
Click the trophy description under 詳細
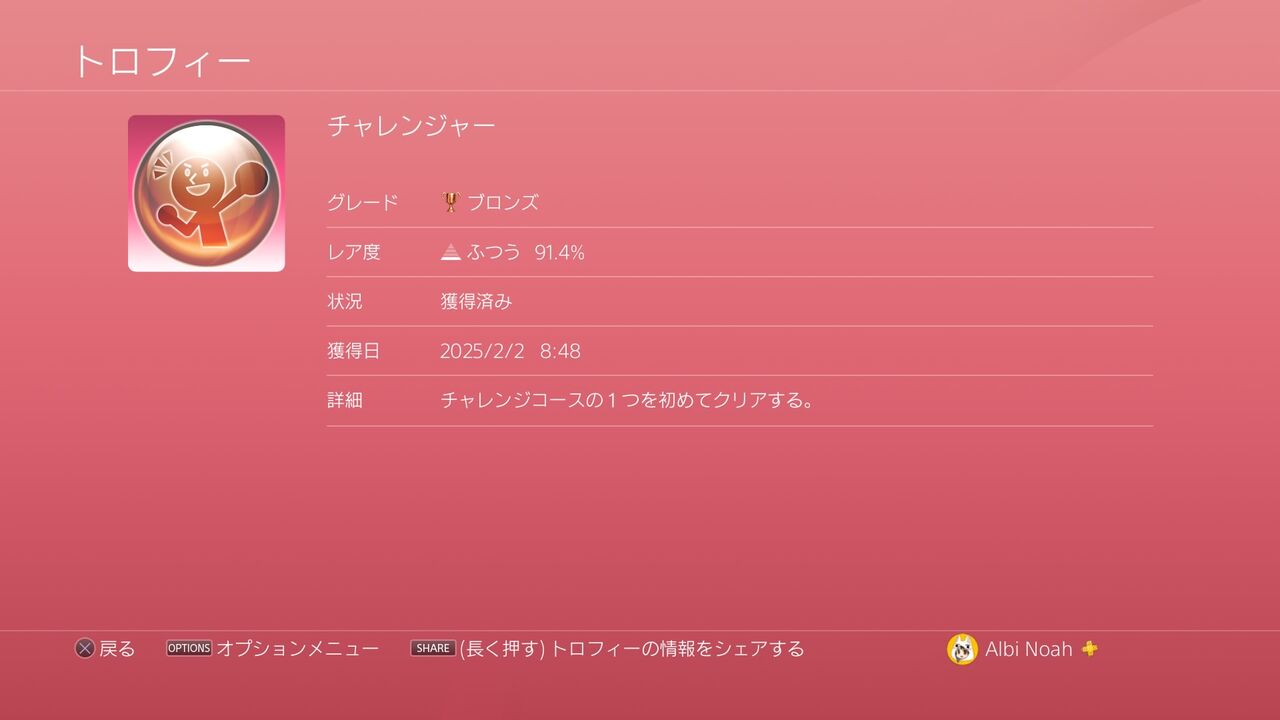[x=627, y=400]
